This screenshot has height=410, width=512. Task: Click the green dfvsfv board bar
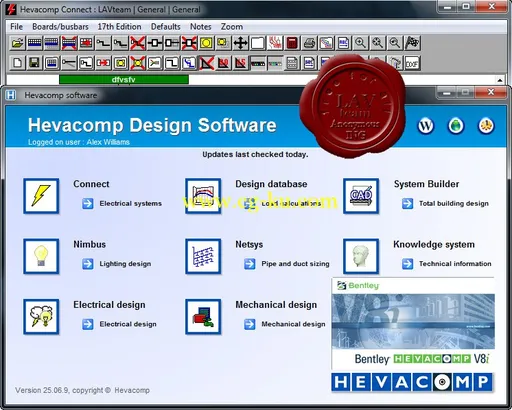pos(124,80)
